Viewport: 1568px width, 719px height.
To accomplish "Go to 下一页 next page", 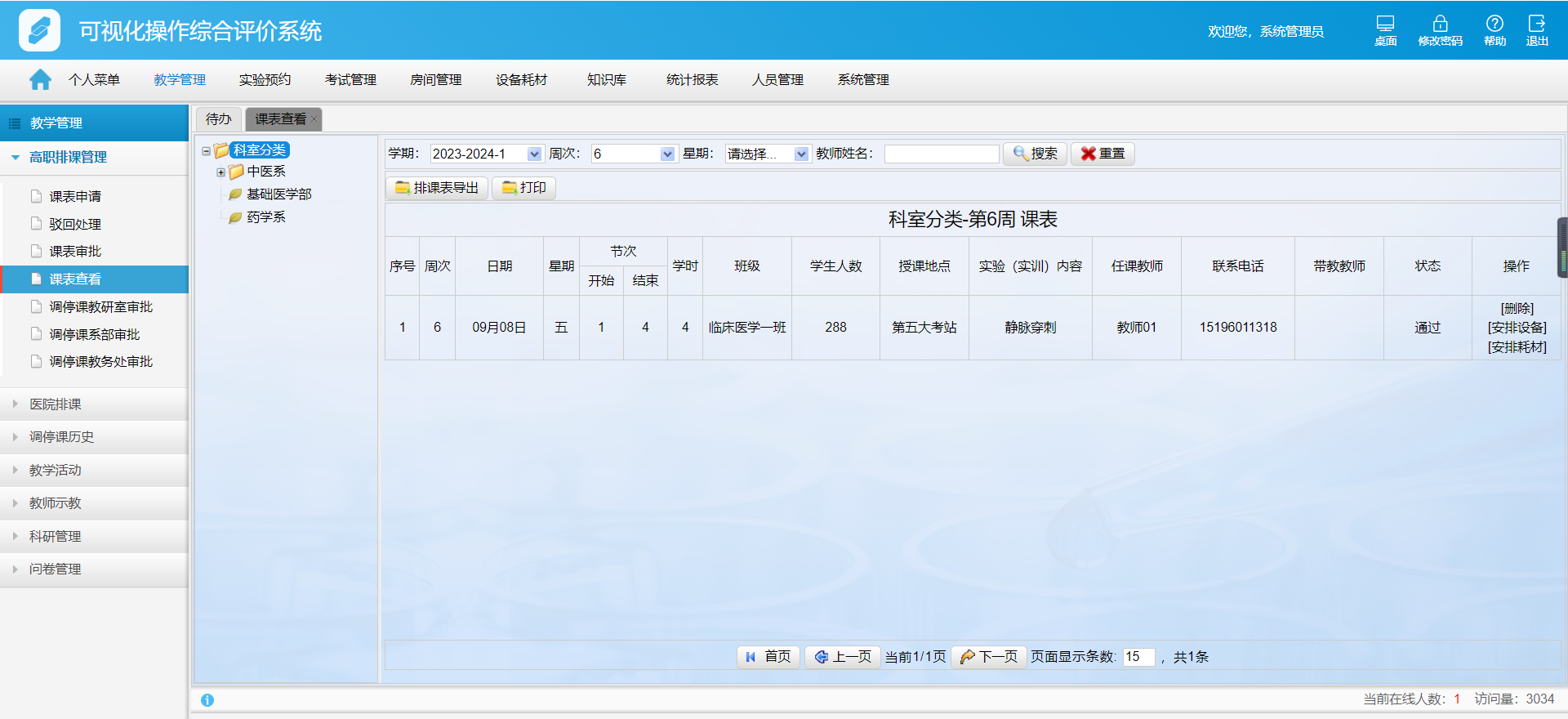I will [x=989, y=657].
